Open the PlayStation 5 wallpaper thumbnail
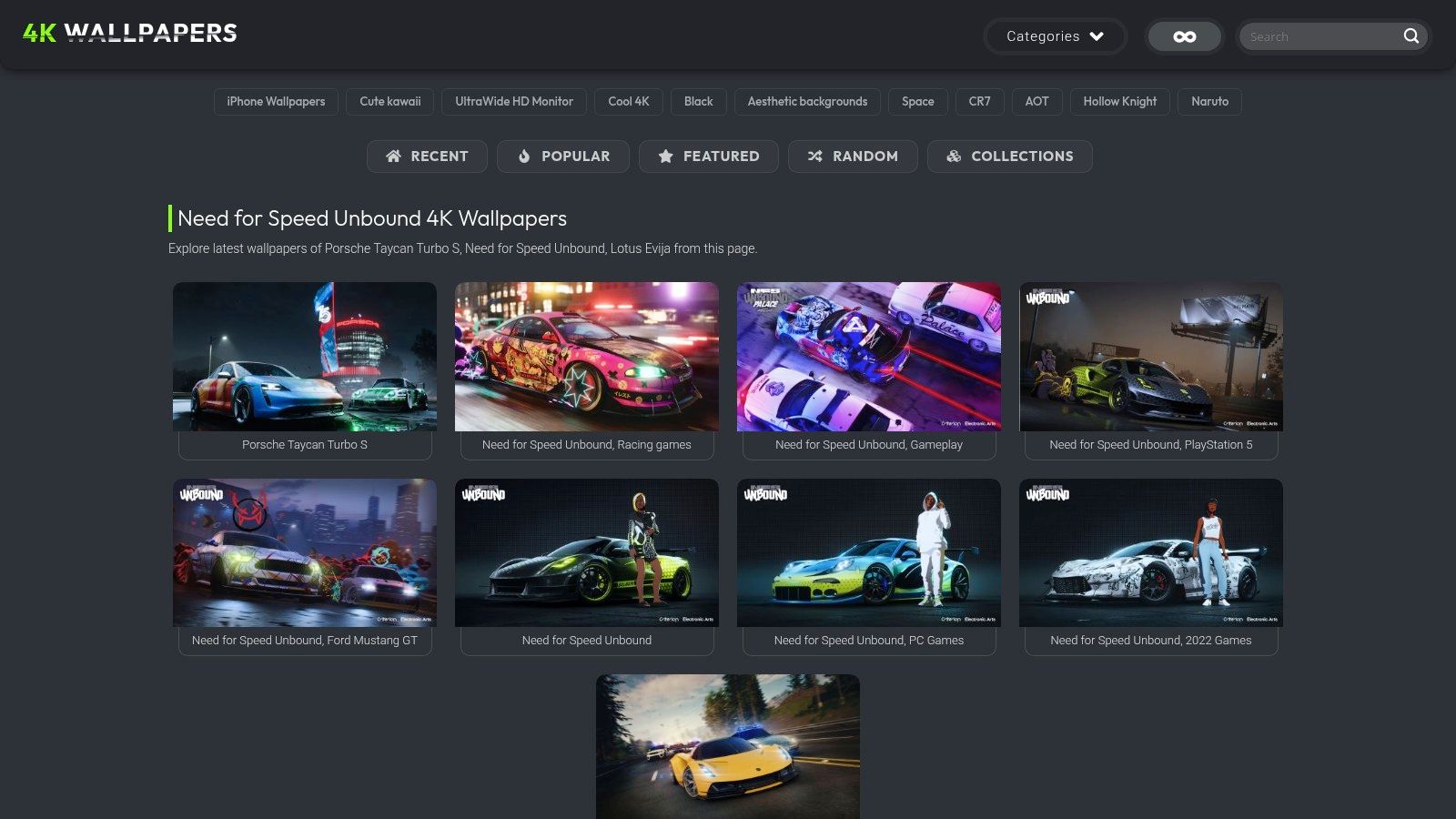The image size is (1456, 819). 1151,357
